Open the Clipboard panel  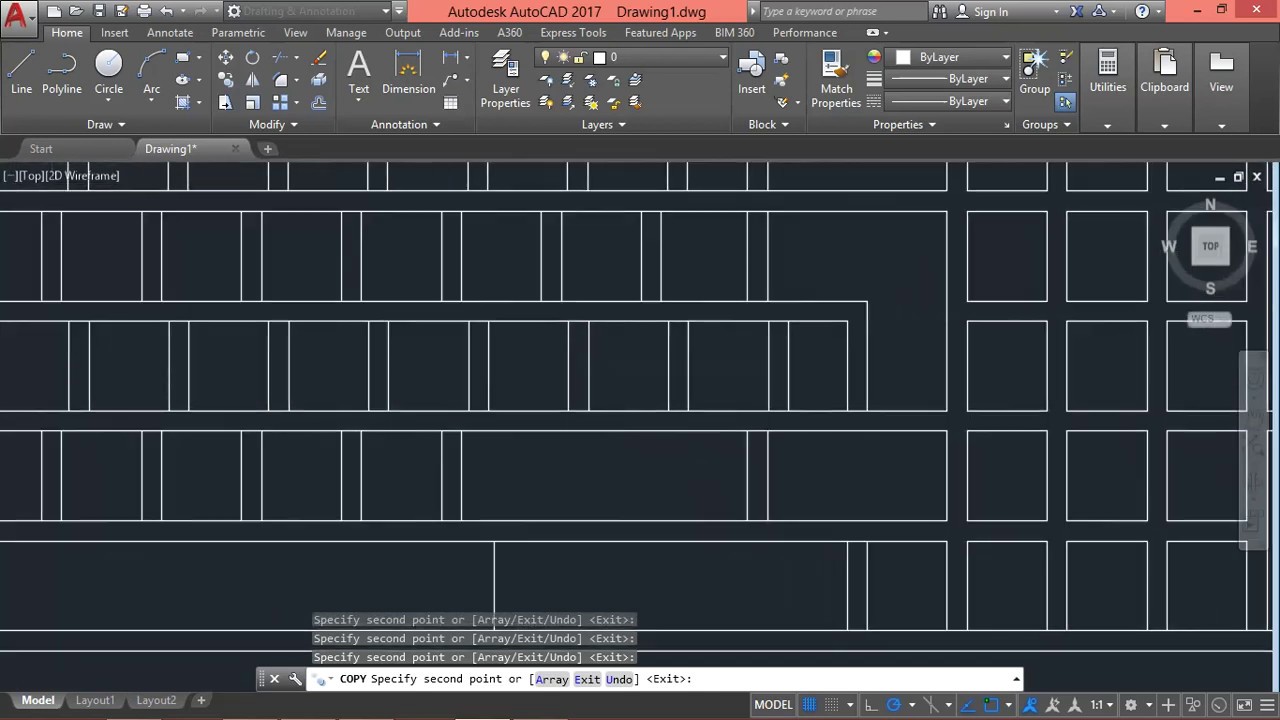(1164, 72)
